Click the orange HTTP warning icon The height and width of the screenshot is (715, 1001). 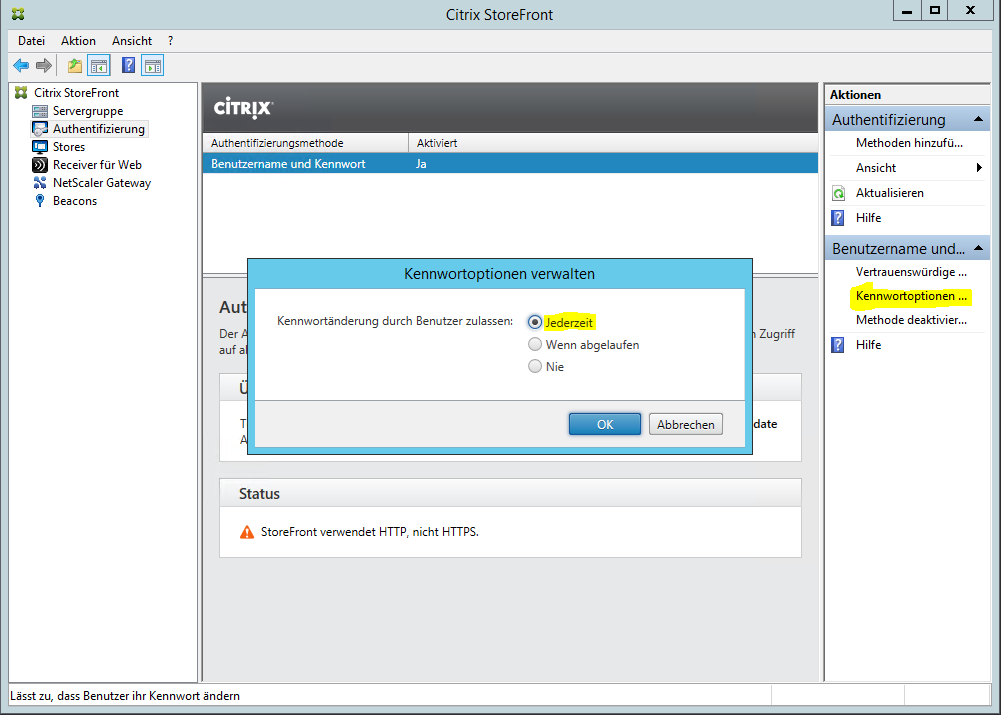tap(246, 532)
